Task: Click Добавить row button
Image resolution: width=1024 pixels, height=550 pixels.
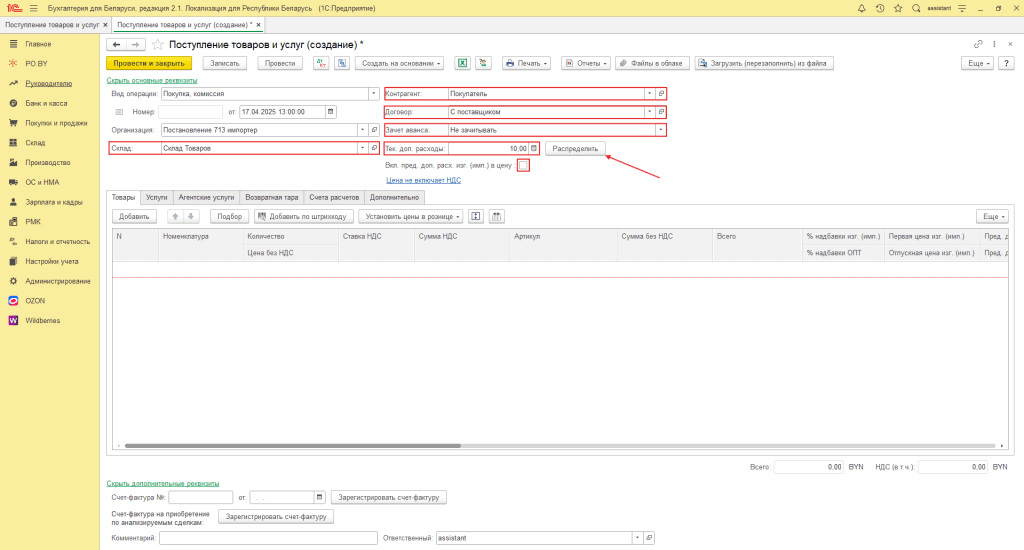Action: tap(135, 216)
